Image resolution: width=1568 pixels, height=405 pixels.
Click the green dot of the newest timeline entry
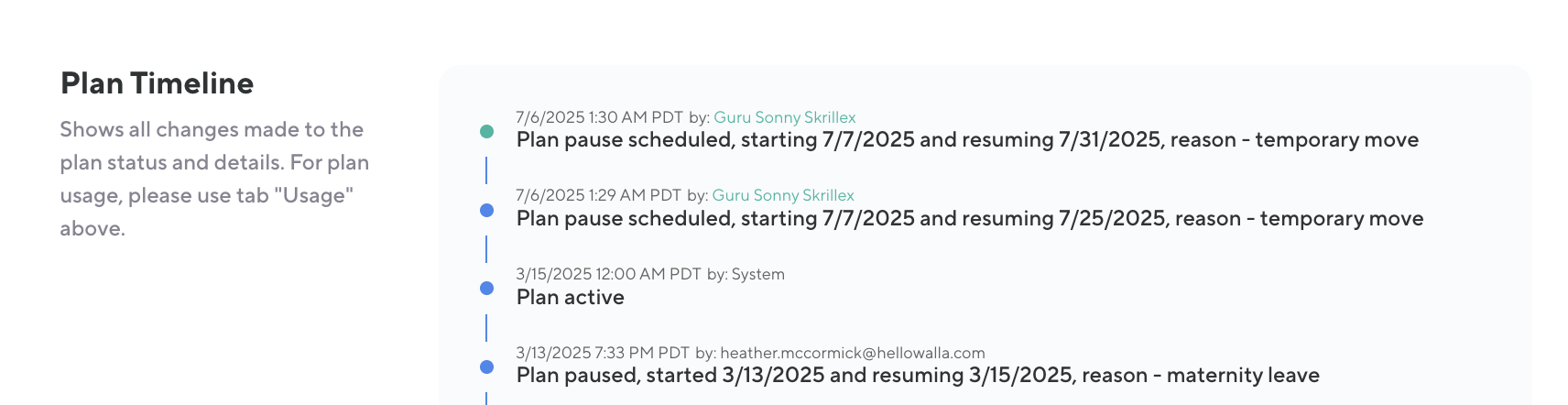click(x=486, y=132)
